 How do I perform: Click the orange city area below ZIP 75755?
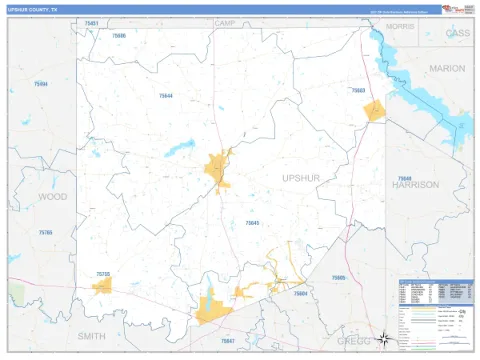pos(102,286)
